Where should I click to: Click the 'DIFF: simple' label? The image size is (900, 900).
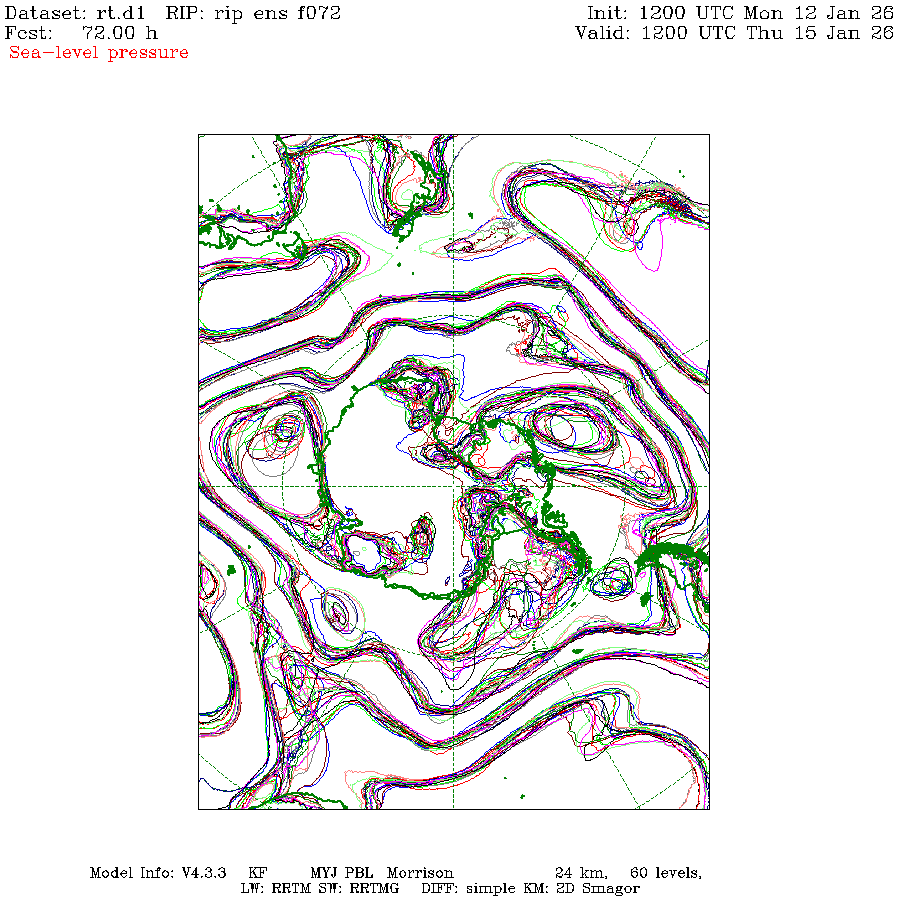point(469,889)
